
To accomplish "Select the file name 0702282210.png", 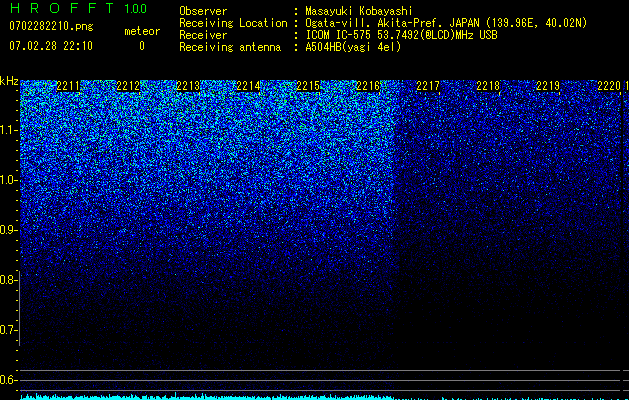I will point(51,26).
